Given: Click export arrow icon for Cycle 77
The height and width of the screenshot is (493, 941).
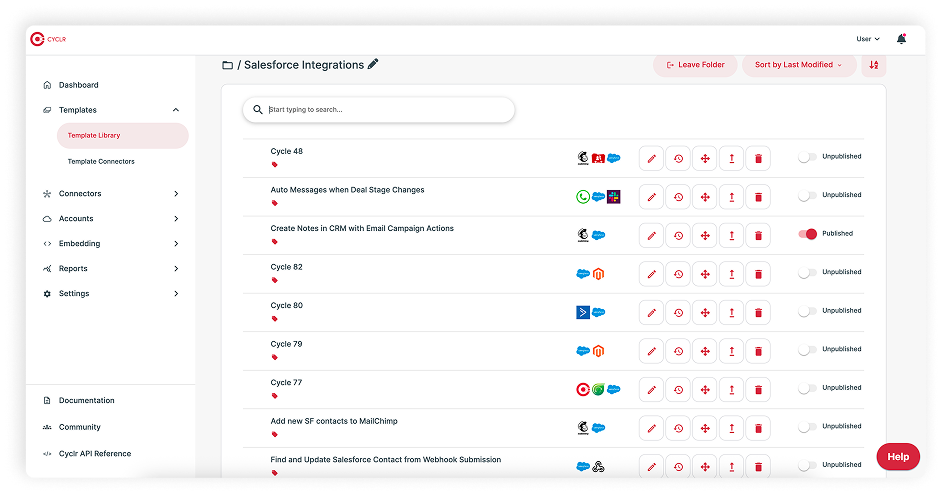Looking at the screenshot, I should click(732, 389).
